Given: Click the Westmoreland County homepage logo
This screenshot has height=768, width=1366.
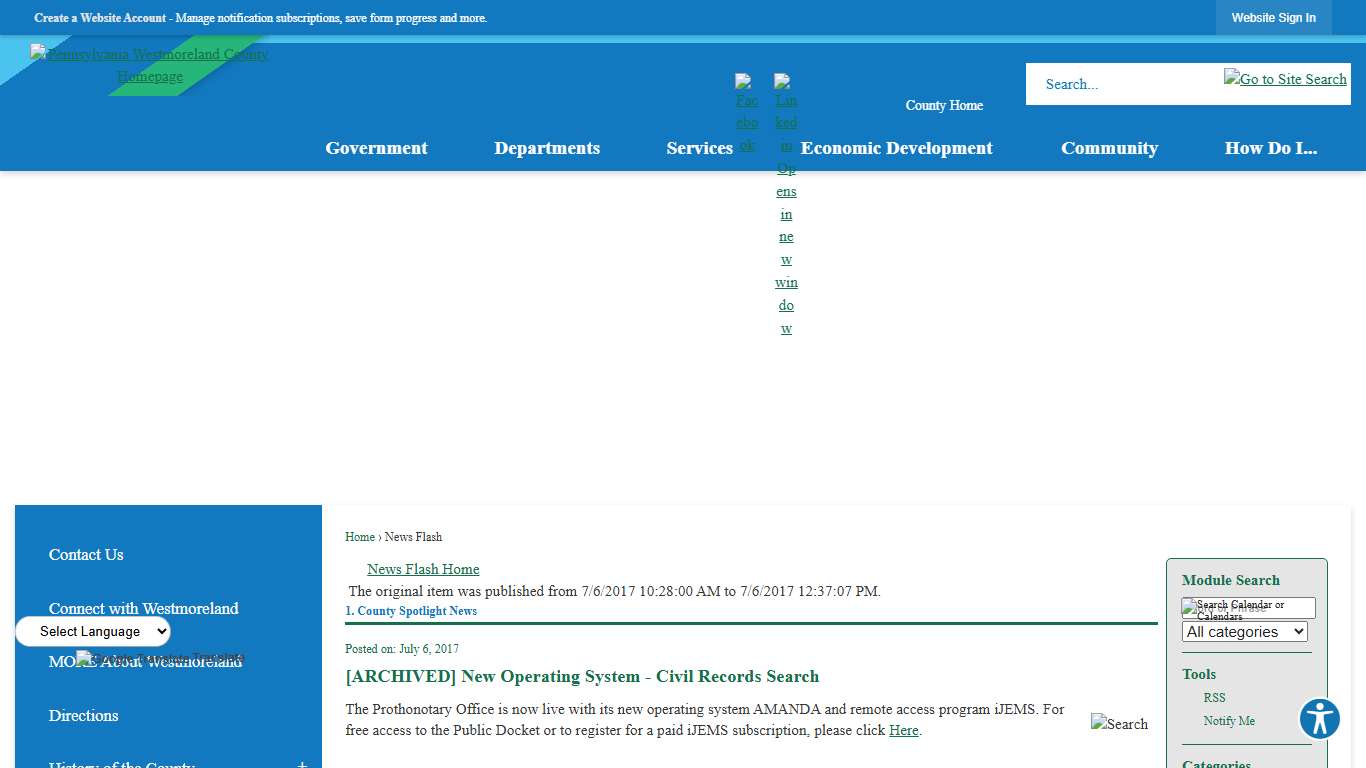Looking at the screenshot, I should click(x=149, y=65).
